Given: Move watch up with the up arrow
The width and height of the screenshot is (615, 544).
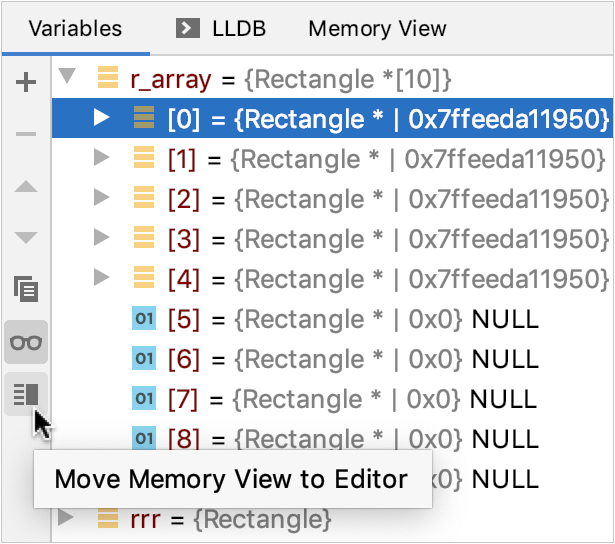Looking at the screenshot, I should click(27, 187).
